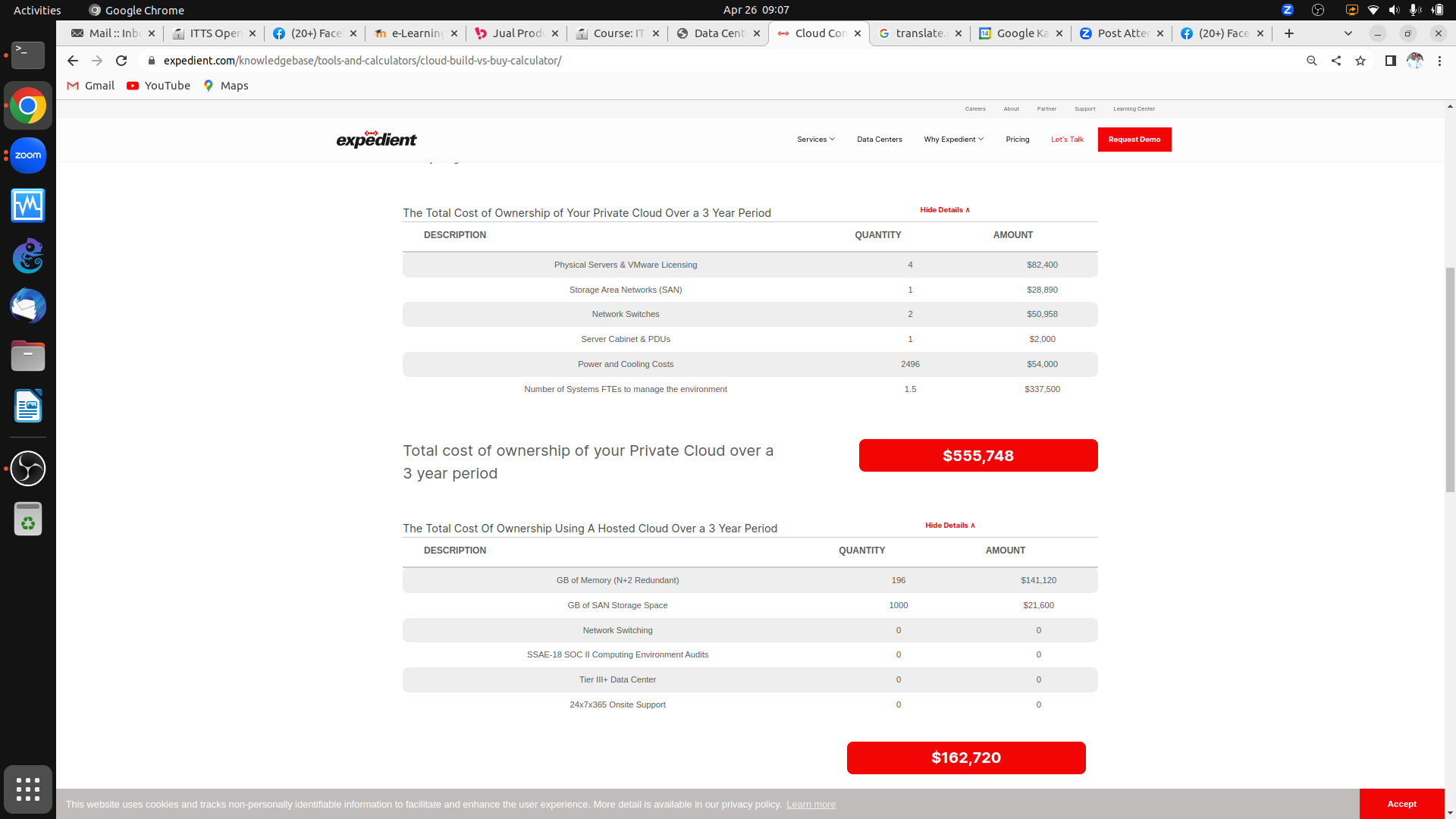Expand the Services dropdown menu
This screenshot has height=819, width=1456.
click(815, 140)
